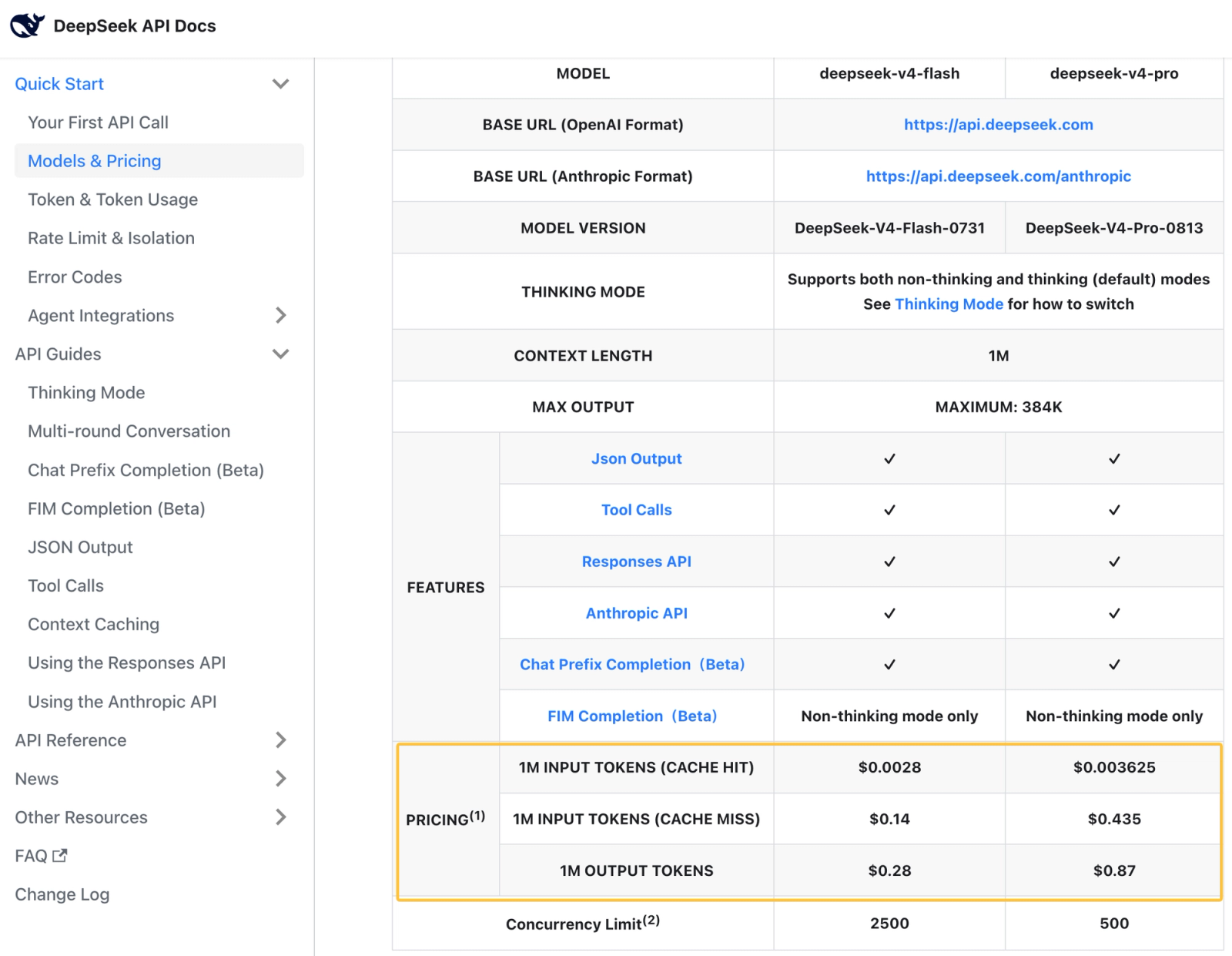Select DeepSeek-V4-Pro-0813 version cell

click(1114, 227)
